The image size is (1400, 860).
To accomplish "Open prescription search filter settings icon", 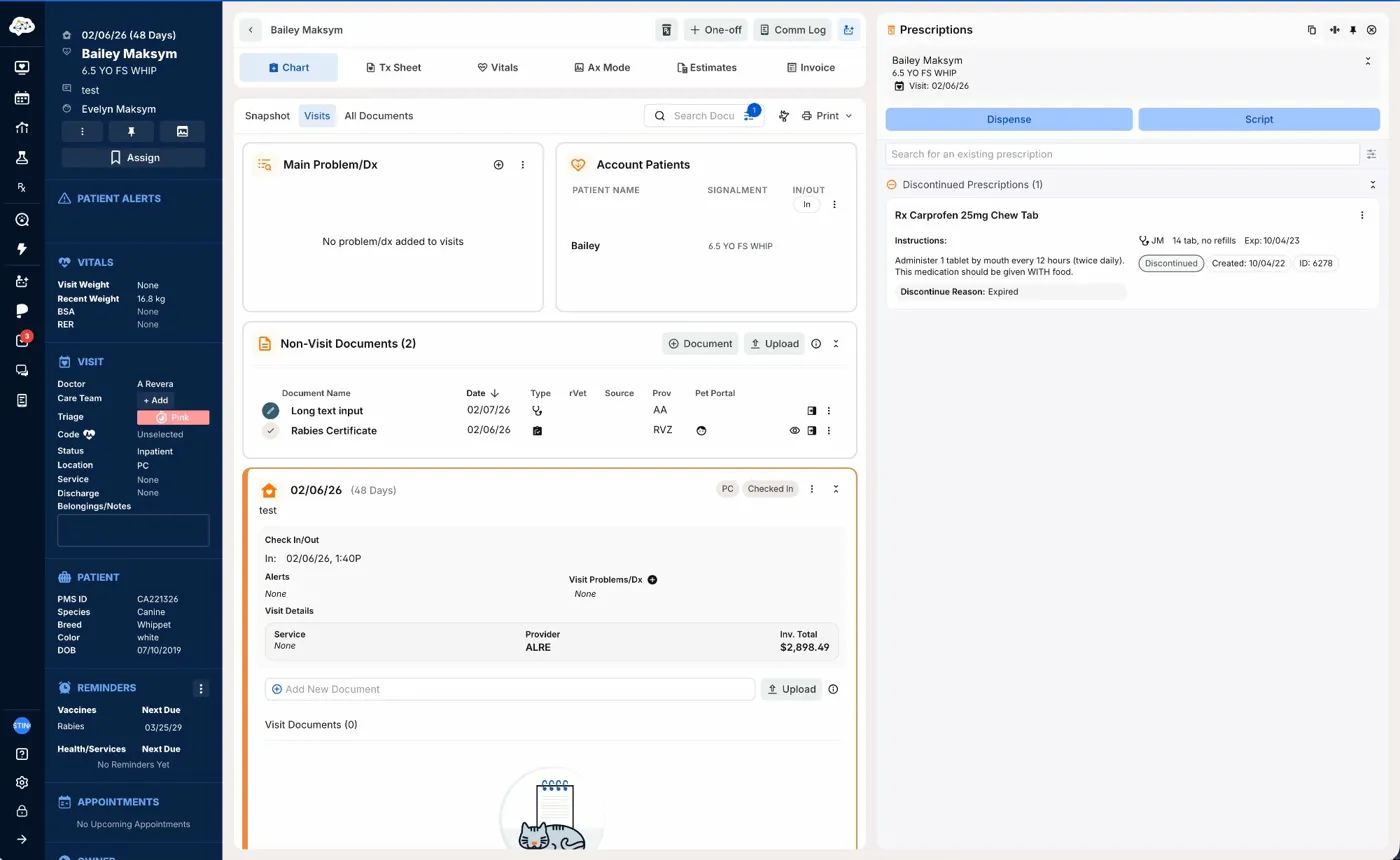I will pyautogui.click(x=1371, y=154).
